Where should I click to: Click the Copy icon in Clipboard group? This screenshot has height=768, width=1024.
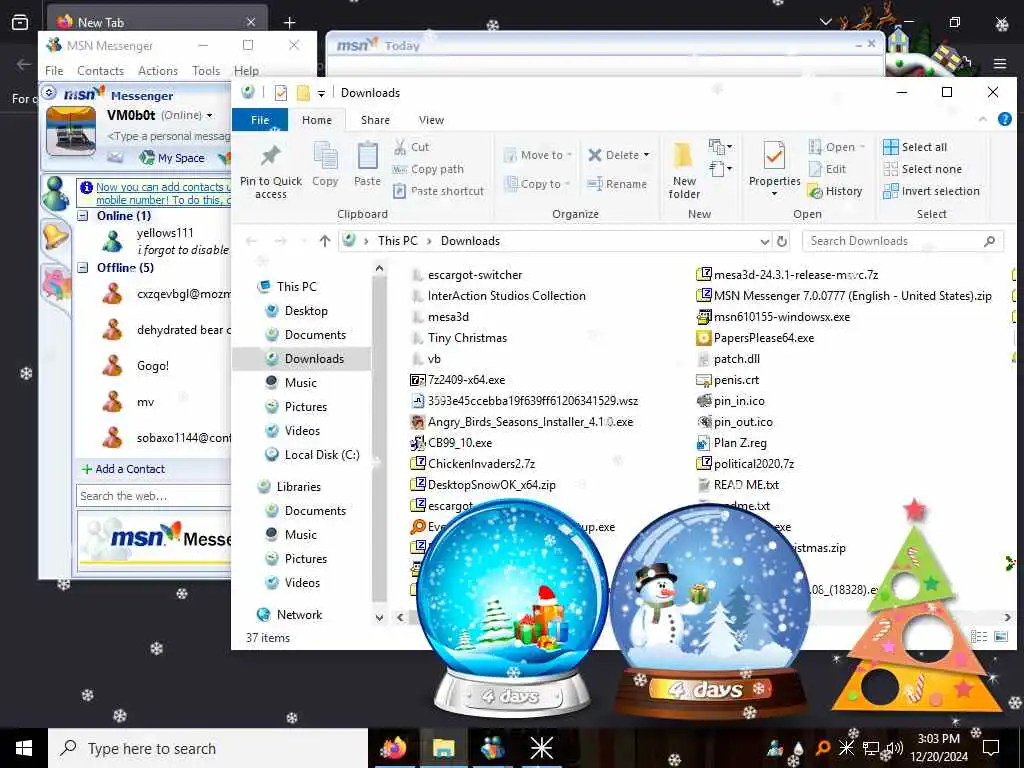[x=325, y=157]
